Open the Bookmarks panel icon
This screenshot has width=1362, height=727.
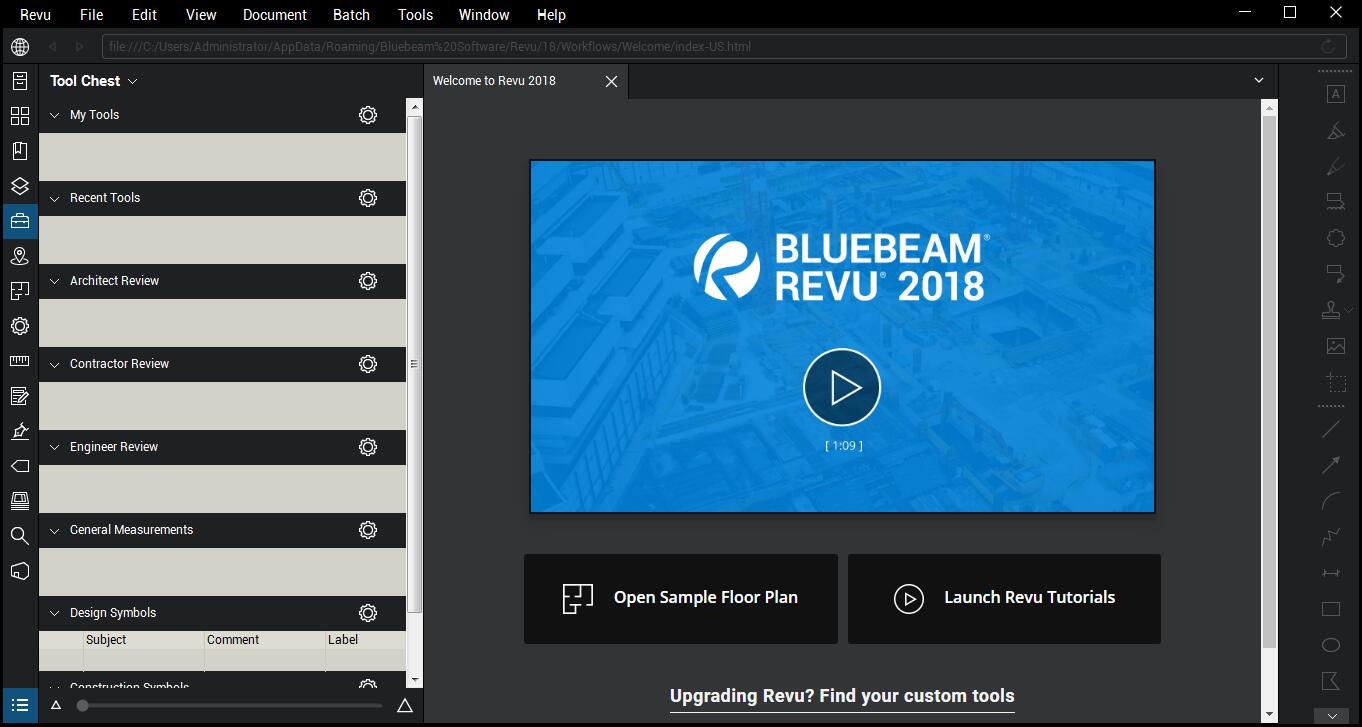[x=19, y=151]
